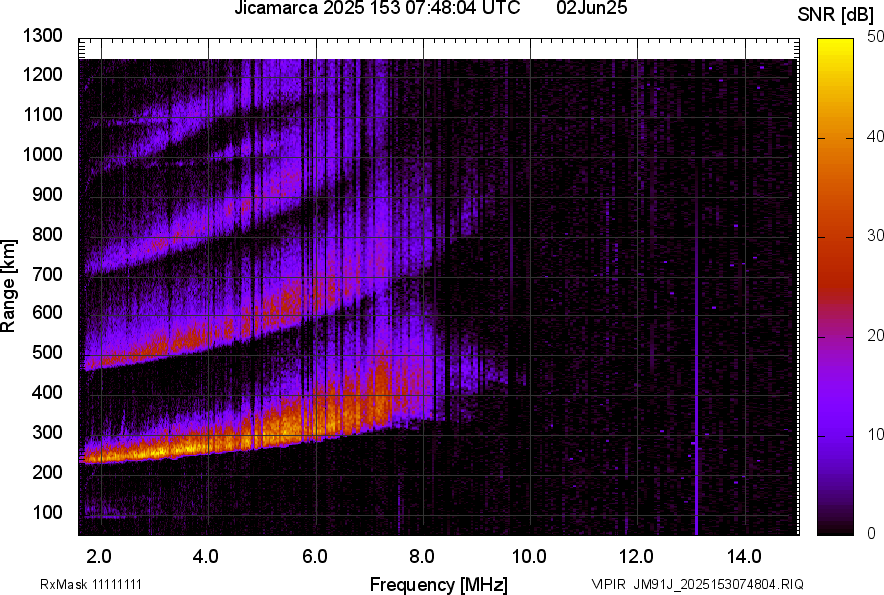This screenshot has width=884, height=595.
Task: Click the colorbar 10 tick value
Action: point(875,435)
